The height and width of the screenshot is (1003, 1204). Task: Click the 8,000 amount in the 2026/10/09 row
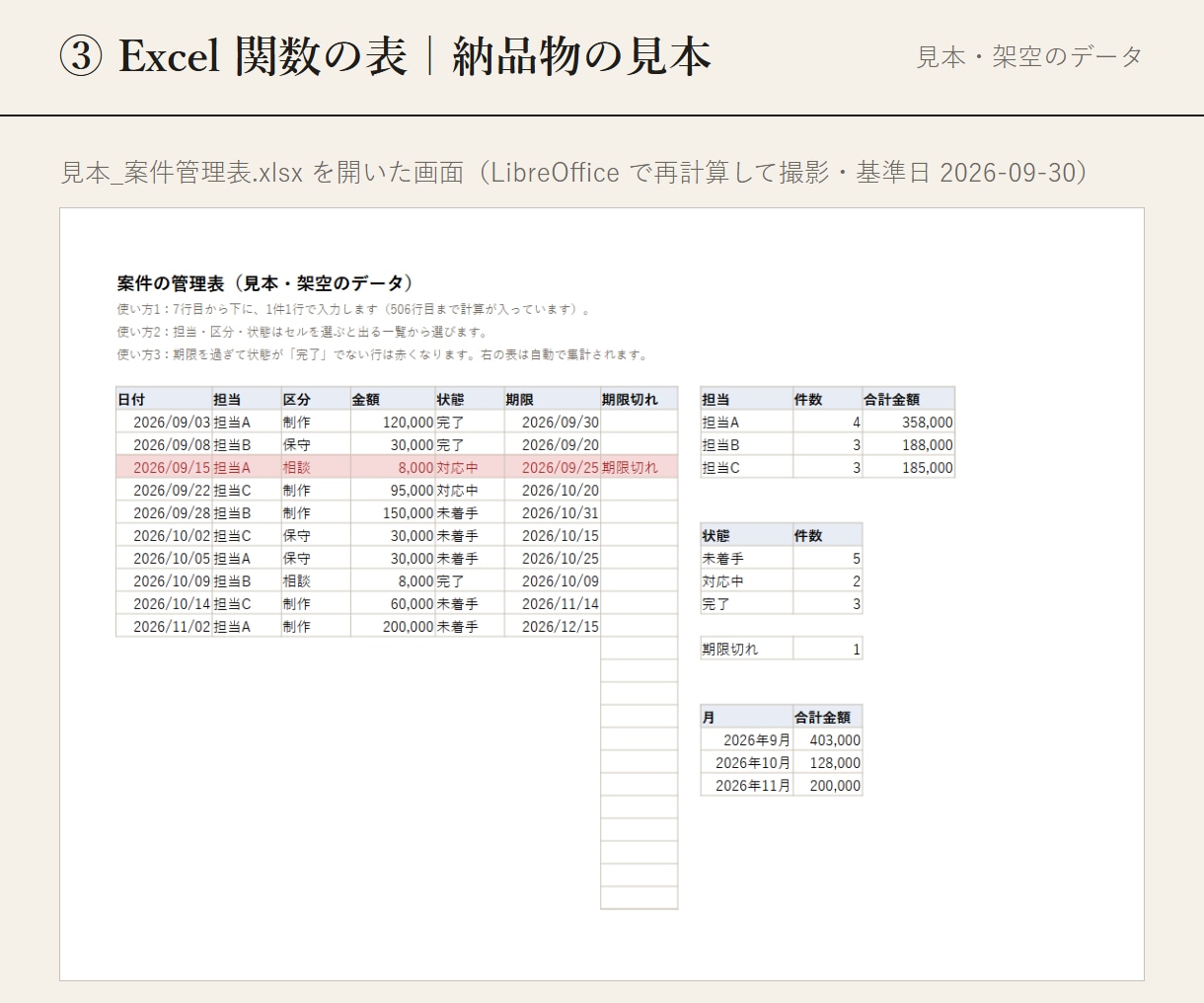[393, 580]
